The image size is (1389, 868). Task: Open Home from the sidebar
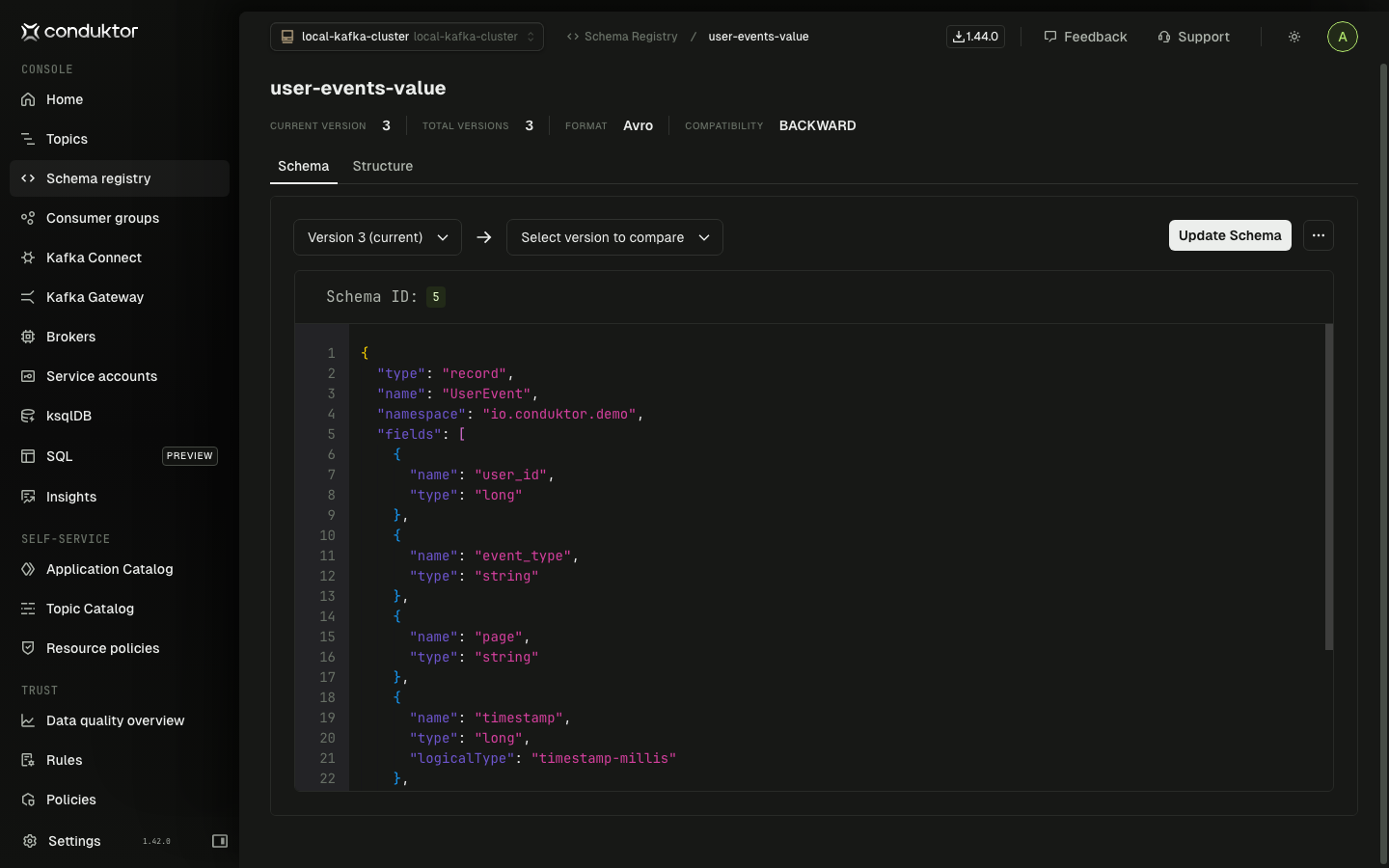point(64,99)
